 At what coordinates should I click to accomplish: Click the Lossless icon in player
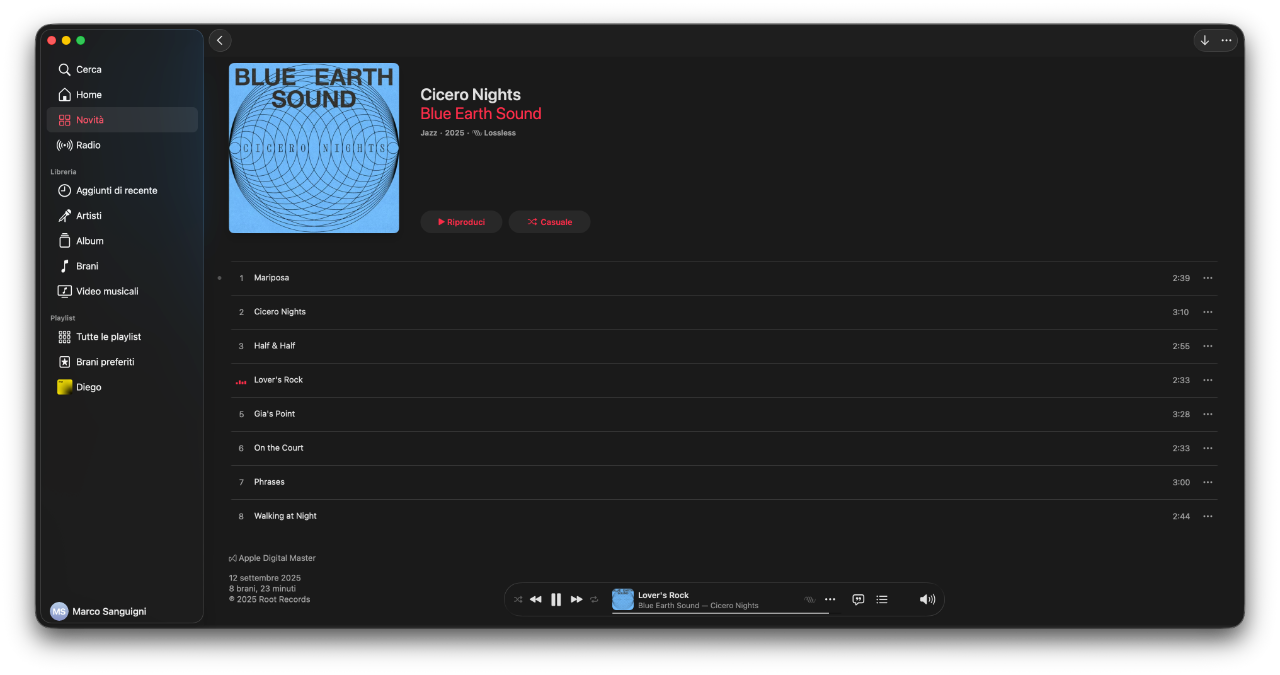pos(810,600)
